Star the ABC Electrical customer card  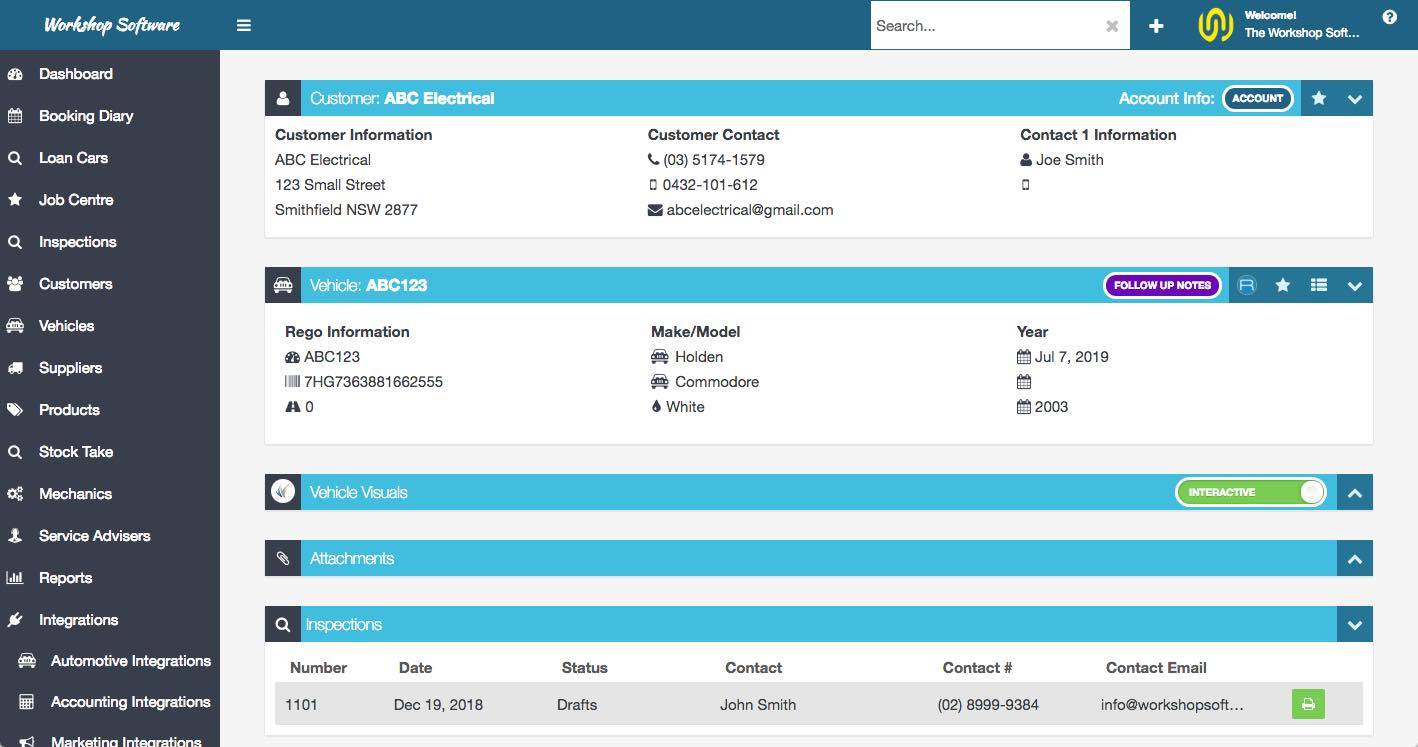(1318, 98)
